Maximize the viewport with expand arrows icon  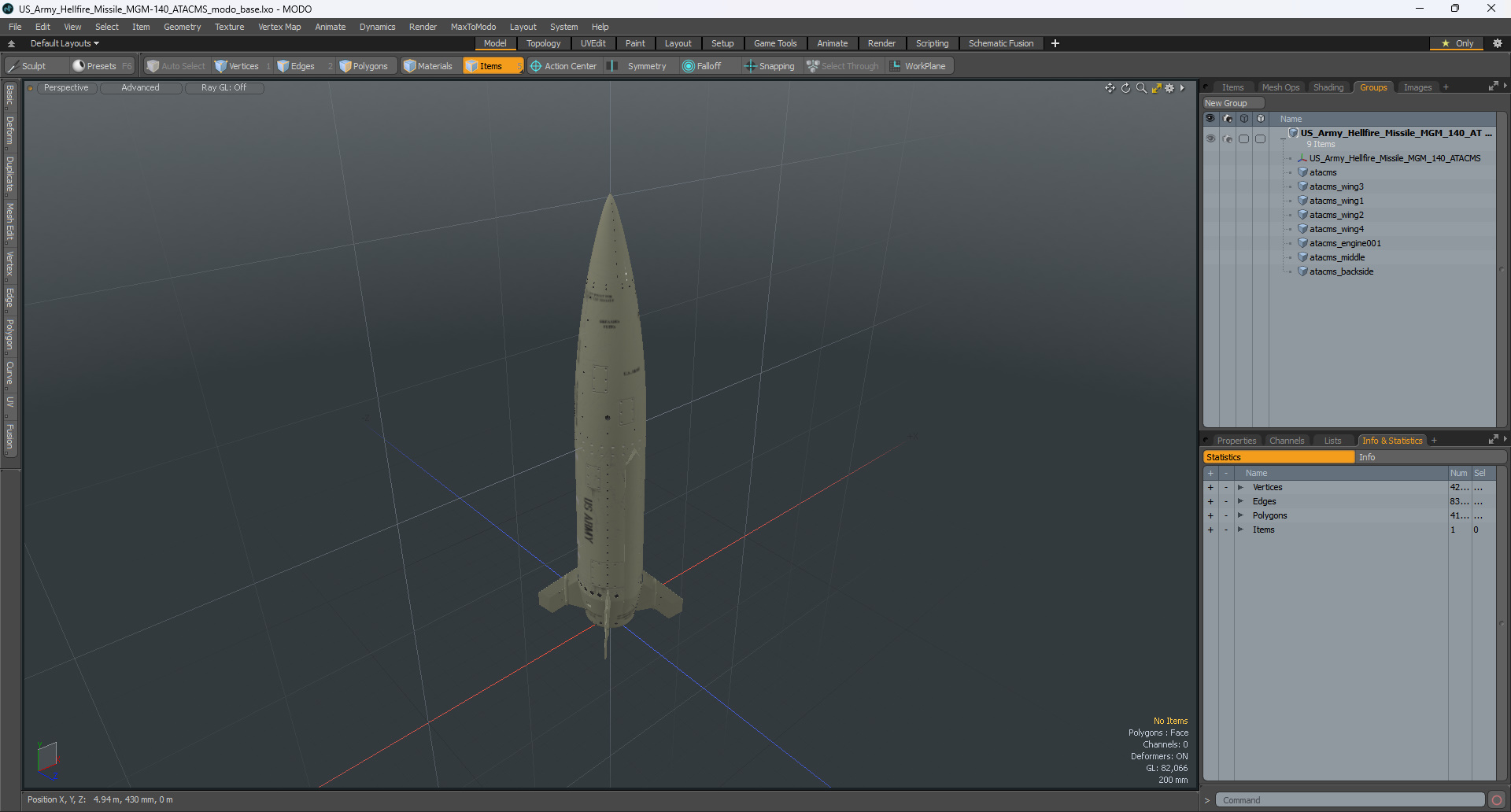pos(1156,88)
